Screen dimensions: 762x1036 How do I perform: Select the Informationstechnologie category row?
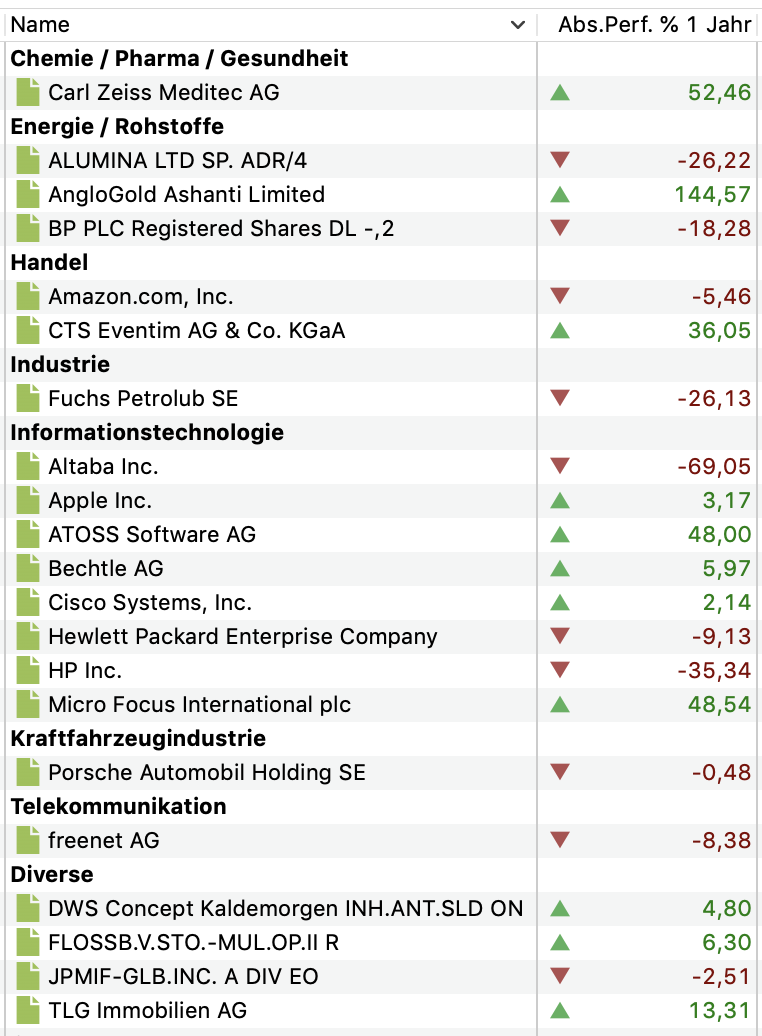click(x=147, y=433)
